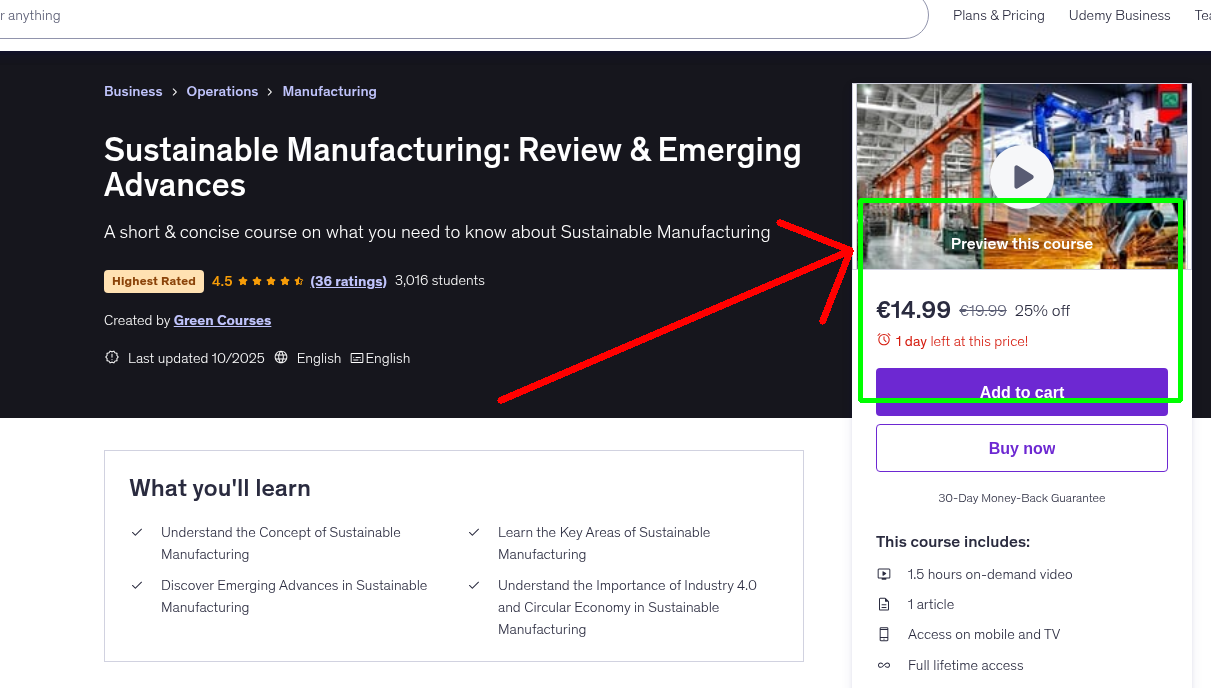Click the mobile and TV access icon

[x=884, y=634]
